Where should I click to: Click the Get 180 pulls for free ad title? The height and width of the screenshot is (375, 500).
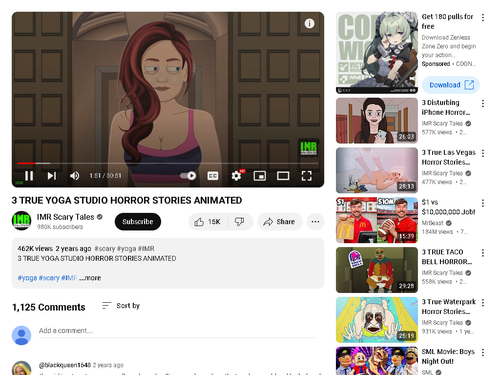447,21
